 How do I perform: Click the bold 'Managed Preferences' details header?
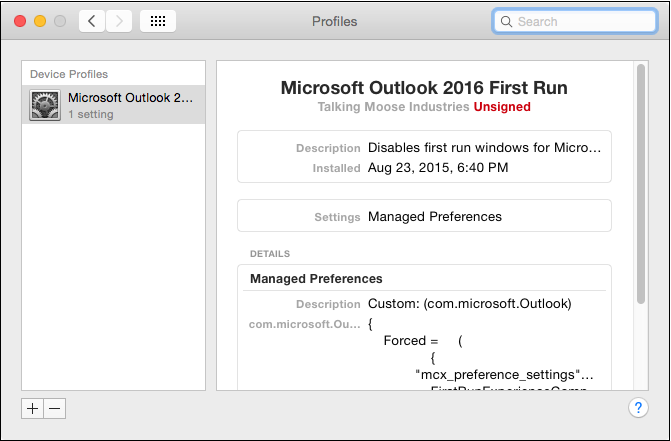[316, 279]
